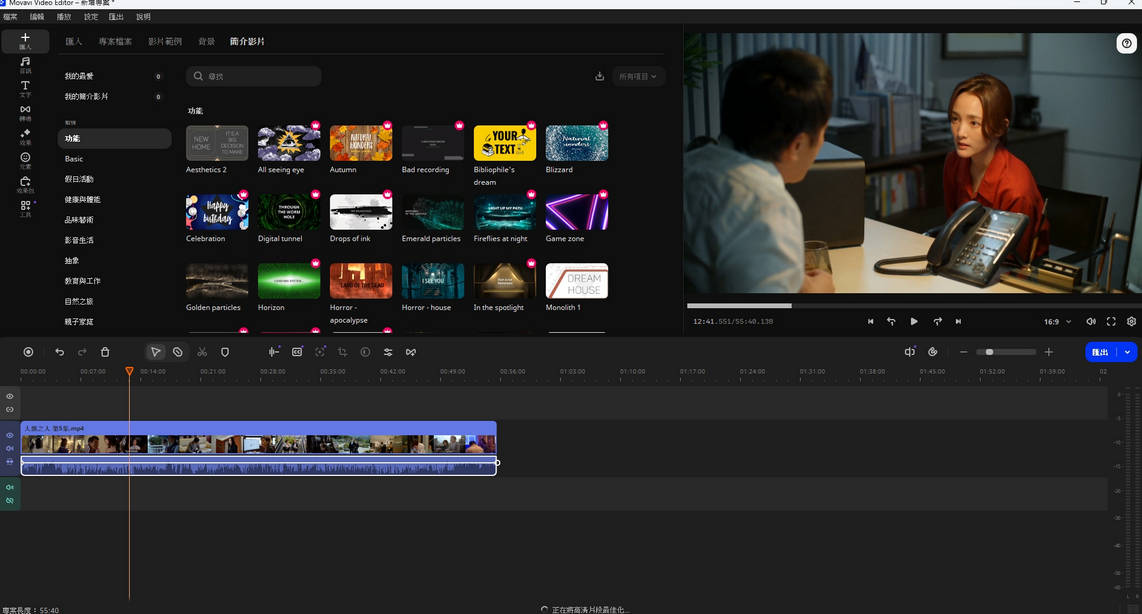Open the Import (+) section in sidebar
The width and height of the screenshot is (1142, 614).
click(x=25, y=41)
